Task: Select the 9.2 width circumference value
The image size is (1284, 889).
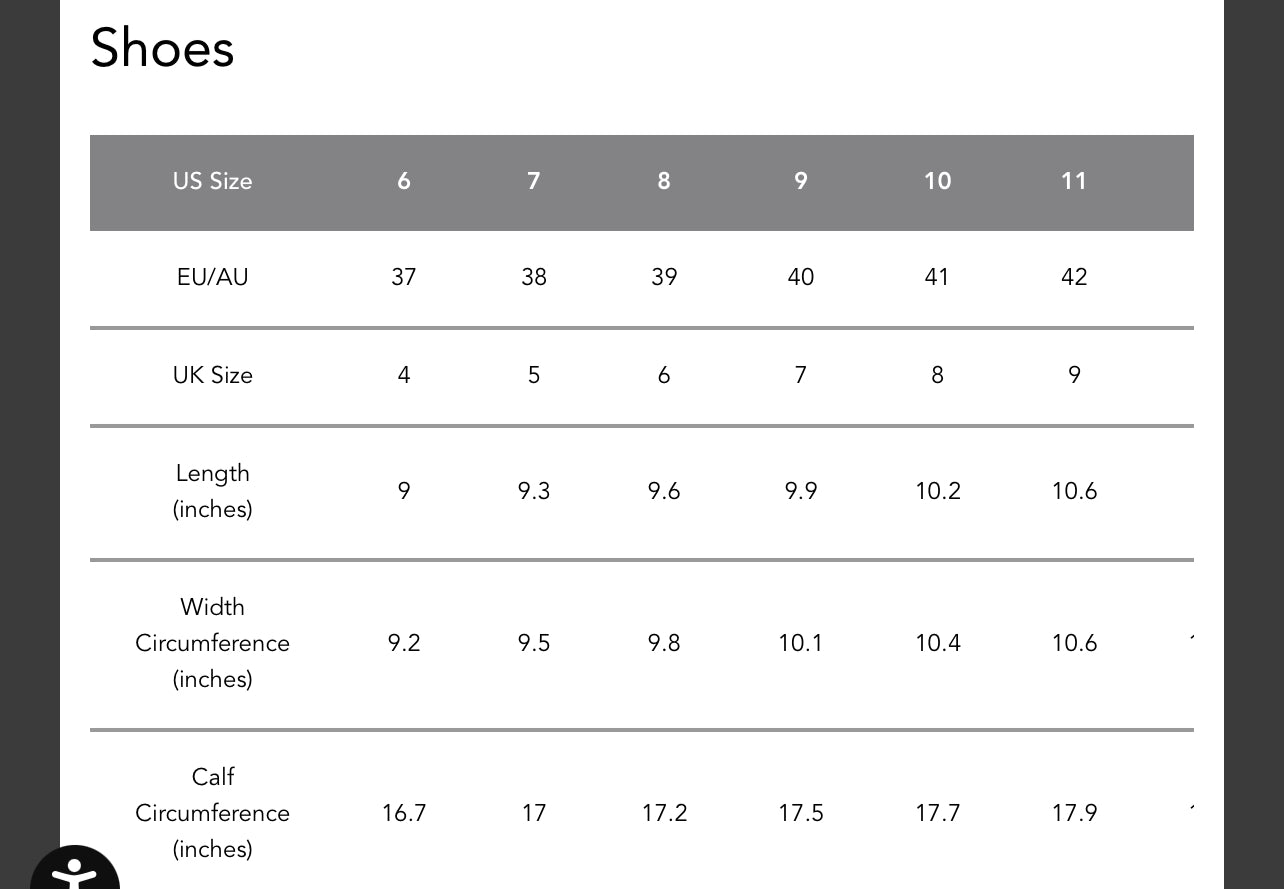Action: coord(404,643)
